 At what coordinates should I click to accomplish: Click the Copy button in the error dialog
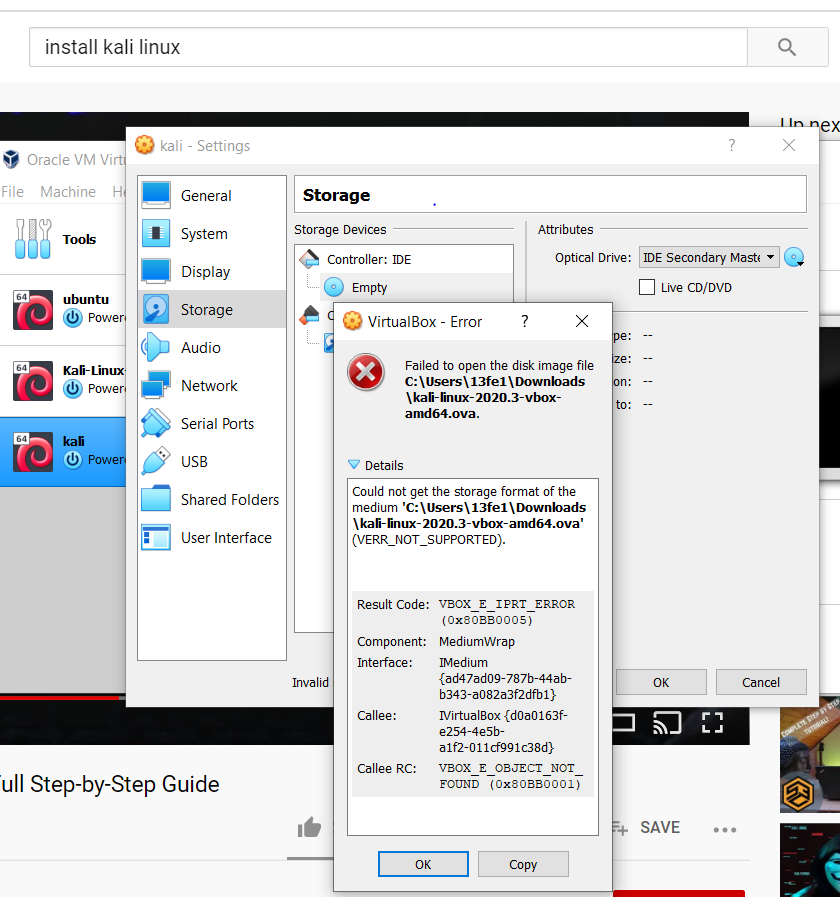coord(522,864)
